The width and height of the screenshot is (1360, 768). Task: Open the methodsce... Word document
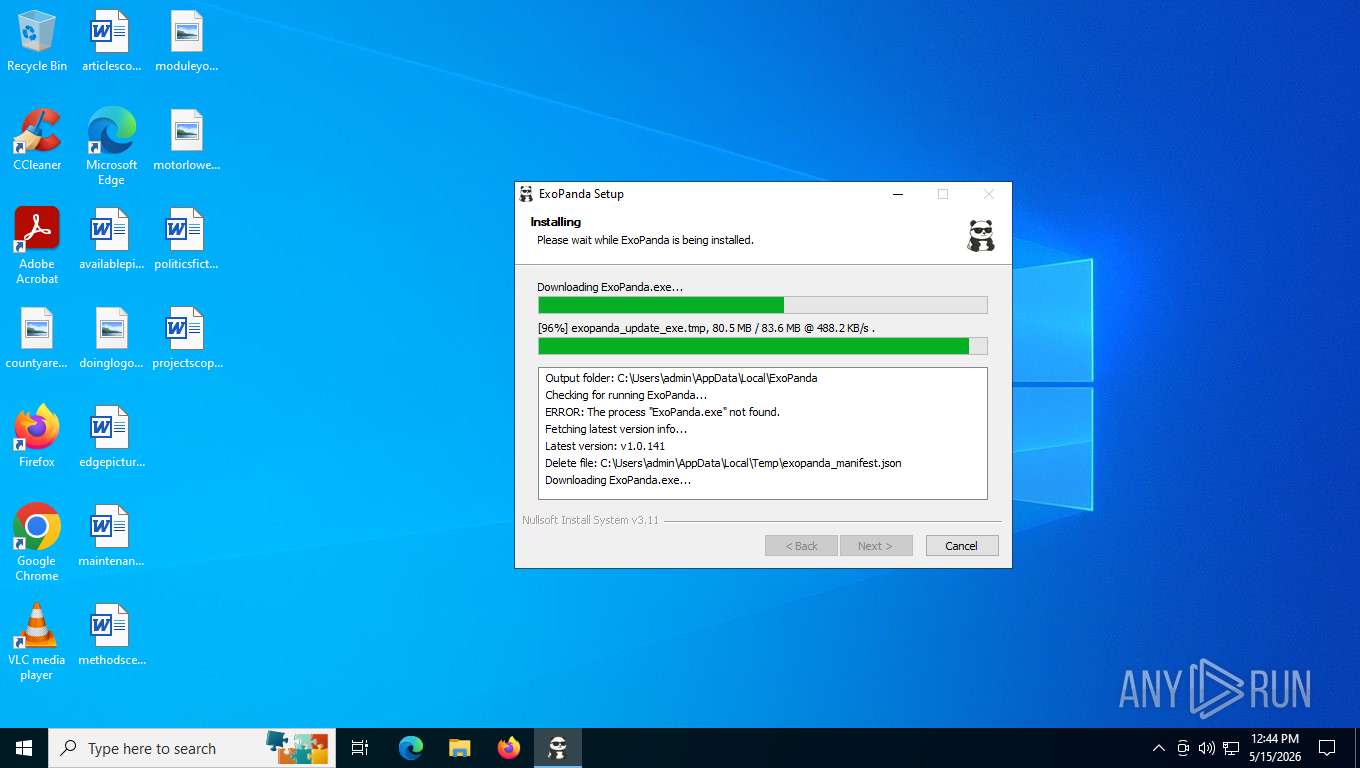(111, 635)
